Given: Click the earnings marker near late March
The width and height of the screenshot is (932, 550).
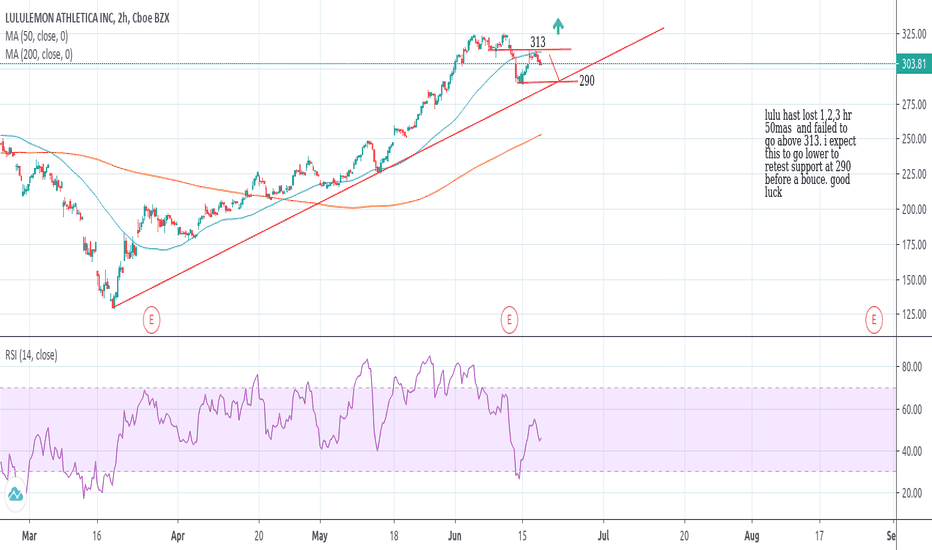Looking at the screenshot, I should pos(152,320).
